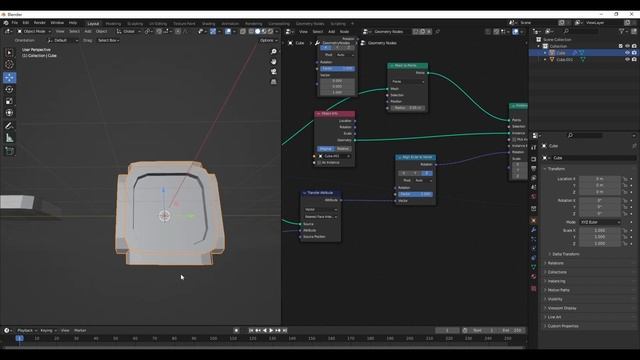
Task: Toggle Pick Instance checkbox on instance node
Action: pyautogui.click(x=514, y=140)
